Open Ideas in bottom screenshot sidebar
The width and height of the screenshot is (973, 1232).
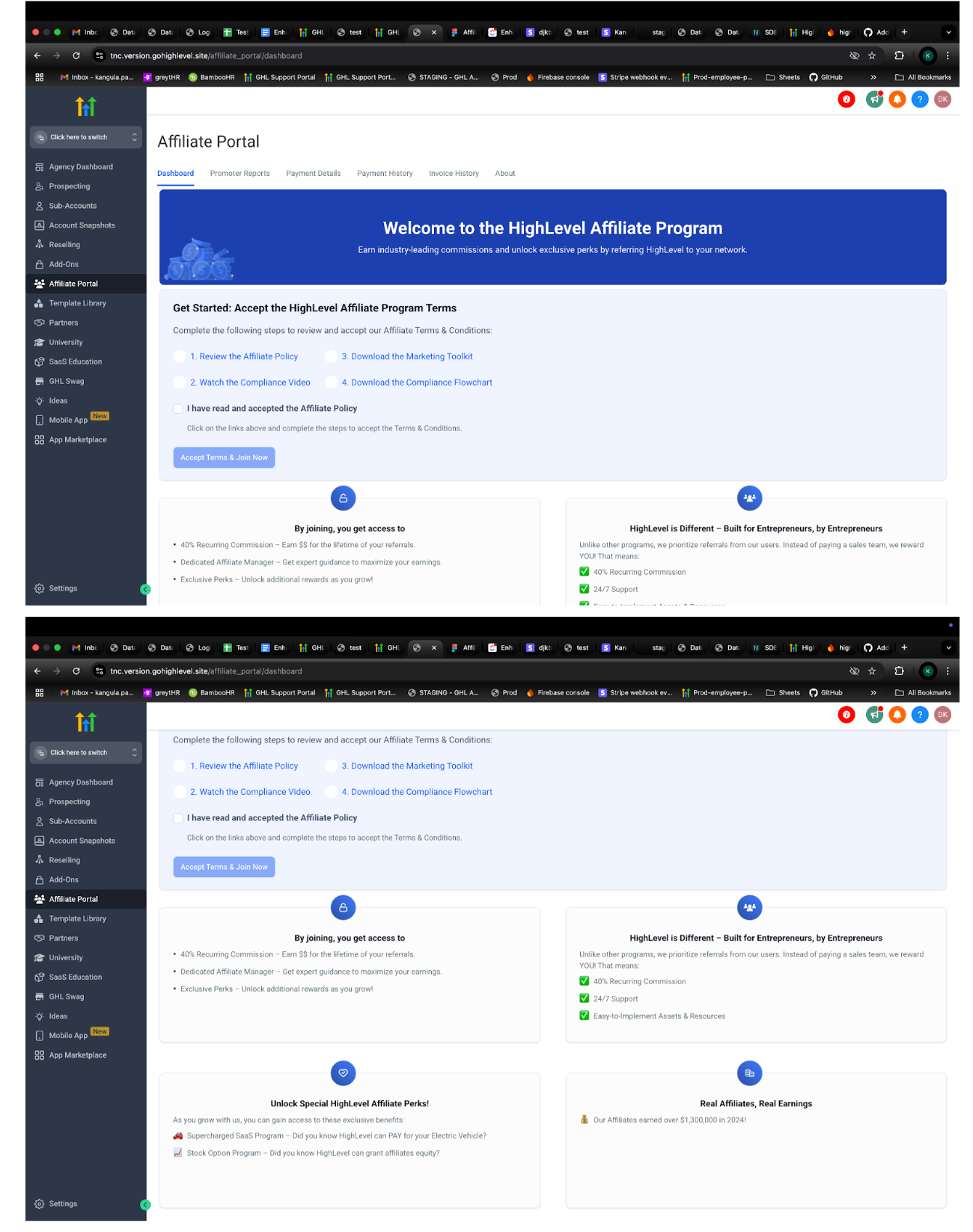pos(58,1016)
